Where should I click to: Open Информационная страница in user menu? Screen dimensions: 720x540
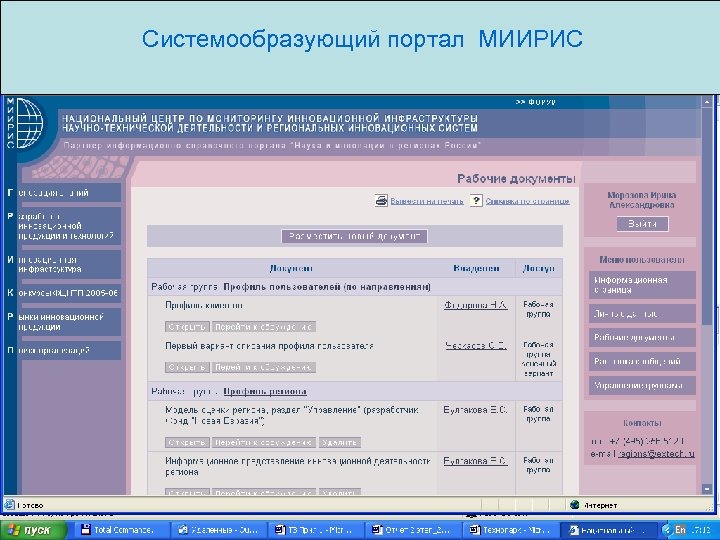click(642, 285)
